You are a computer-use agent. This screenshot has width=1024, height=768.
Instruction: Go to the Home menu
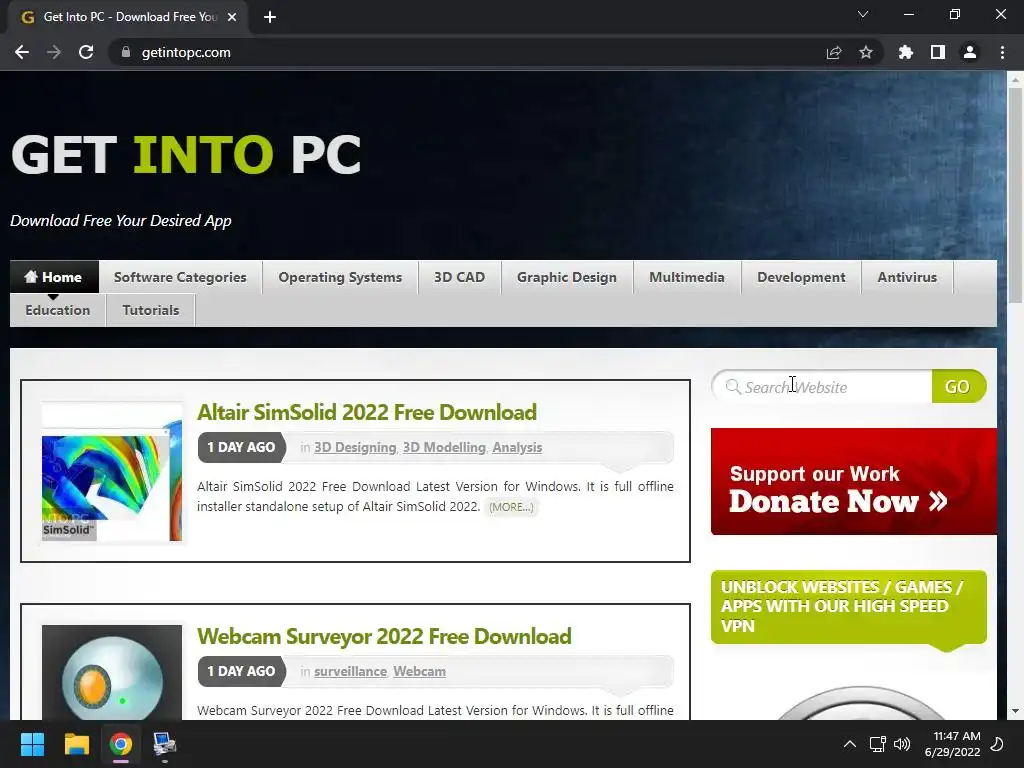tap(54, 277)
